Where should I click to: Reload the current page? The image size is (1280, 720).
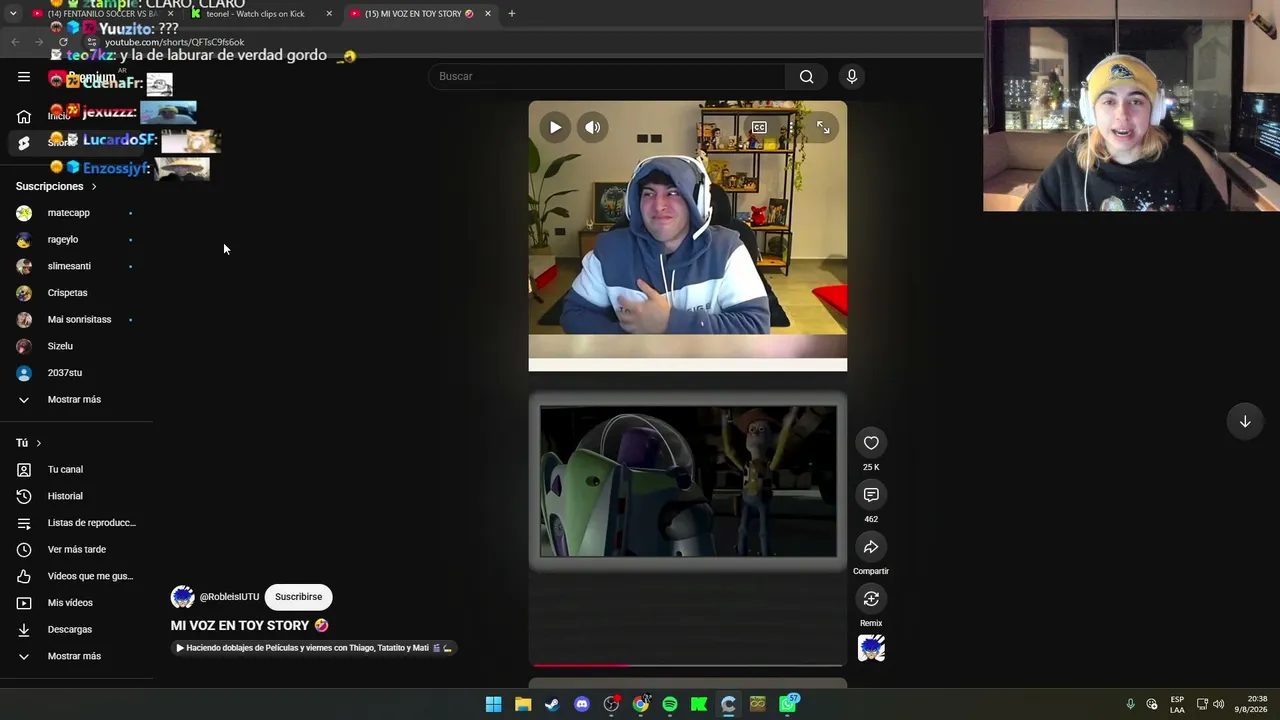[63, 42]
